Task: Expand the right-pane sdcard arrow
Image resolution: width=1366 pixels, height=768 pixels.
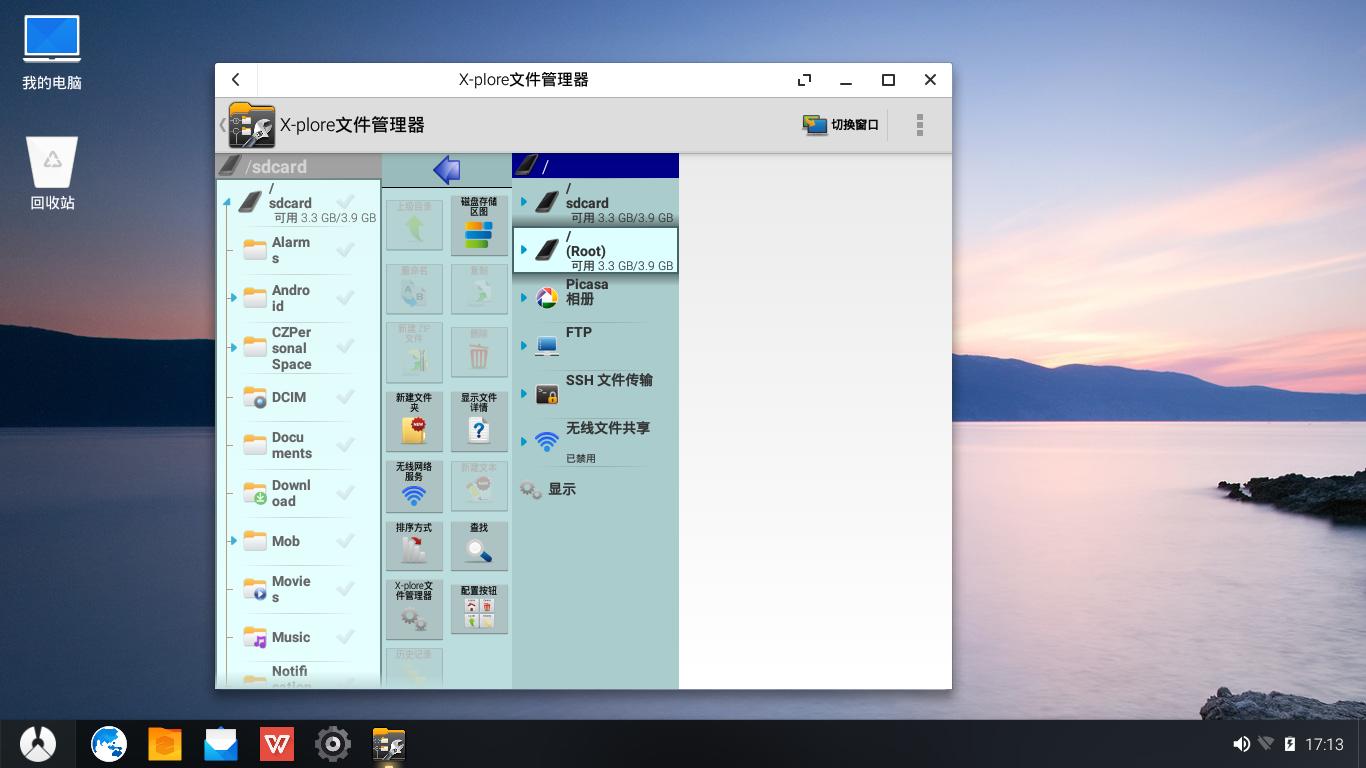Action: [x=523, y=202]
